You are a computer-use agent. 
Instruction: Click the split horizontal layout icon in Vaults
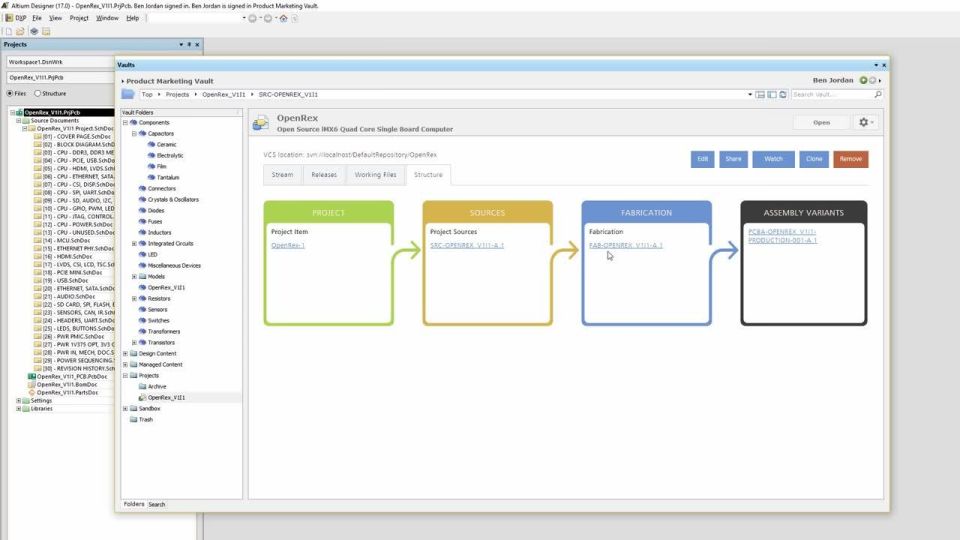(760, 95)
